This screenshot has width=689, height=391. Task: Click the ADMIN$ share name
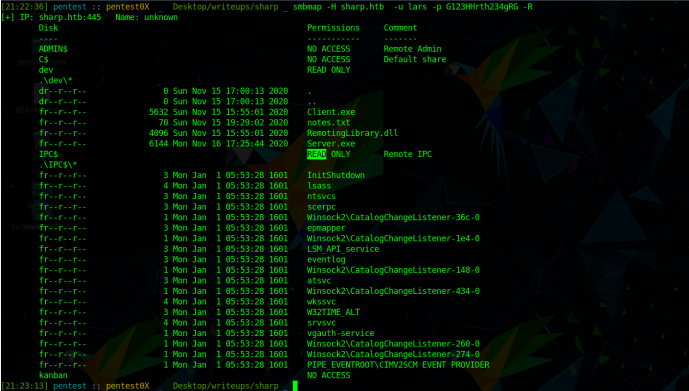pos(53,49)
